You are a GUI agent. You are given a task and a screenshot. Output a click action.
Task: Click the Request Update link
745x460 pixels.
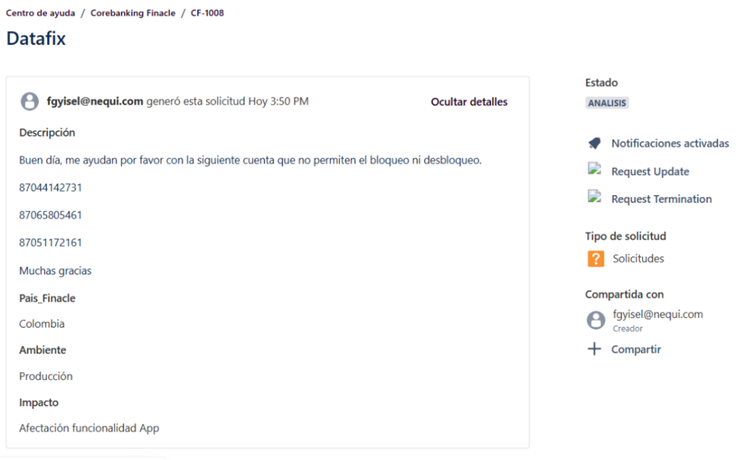click(x=650, y=171)
